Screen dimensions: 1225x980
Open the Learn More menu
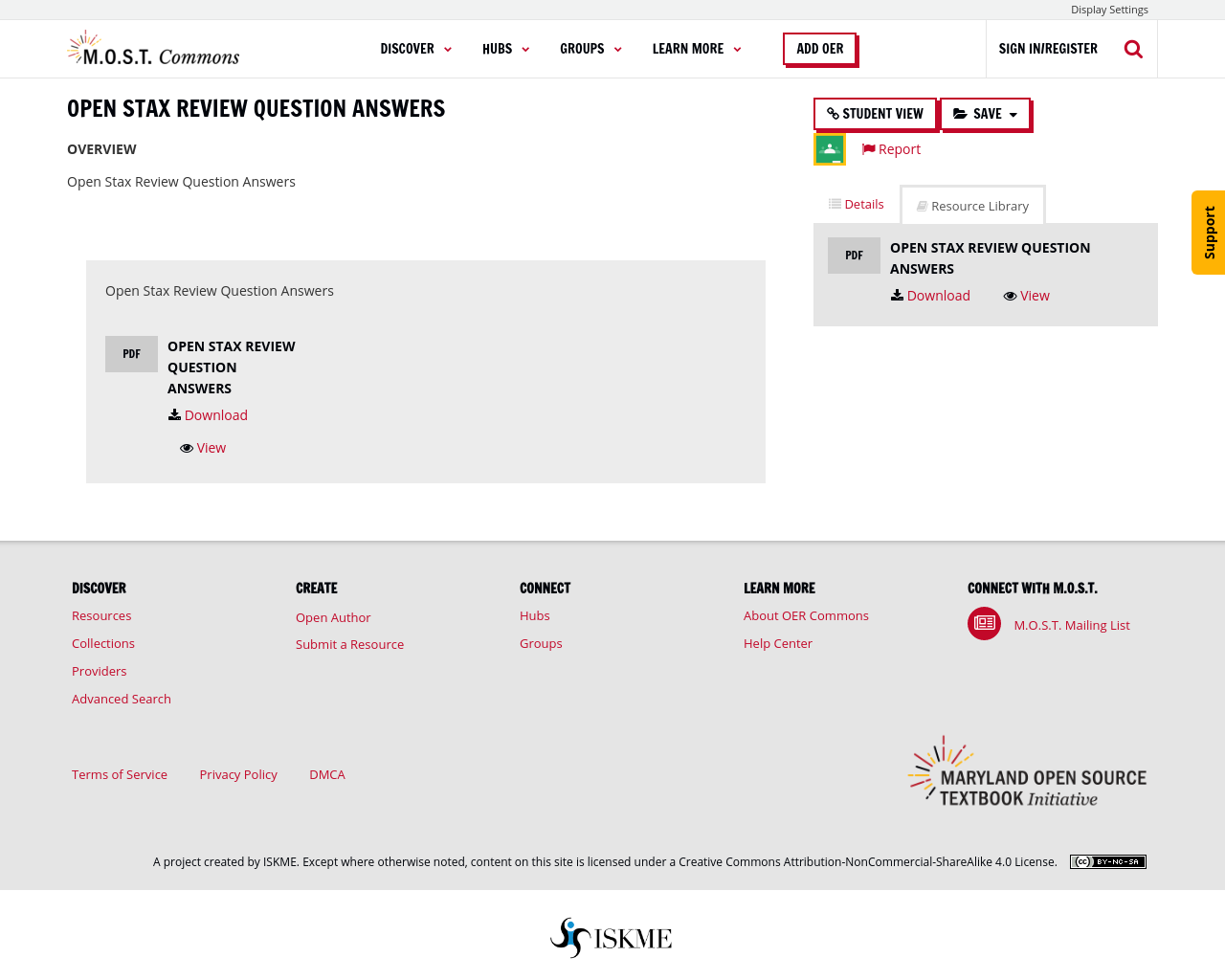[696, 49]
